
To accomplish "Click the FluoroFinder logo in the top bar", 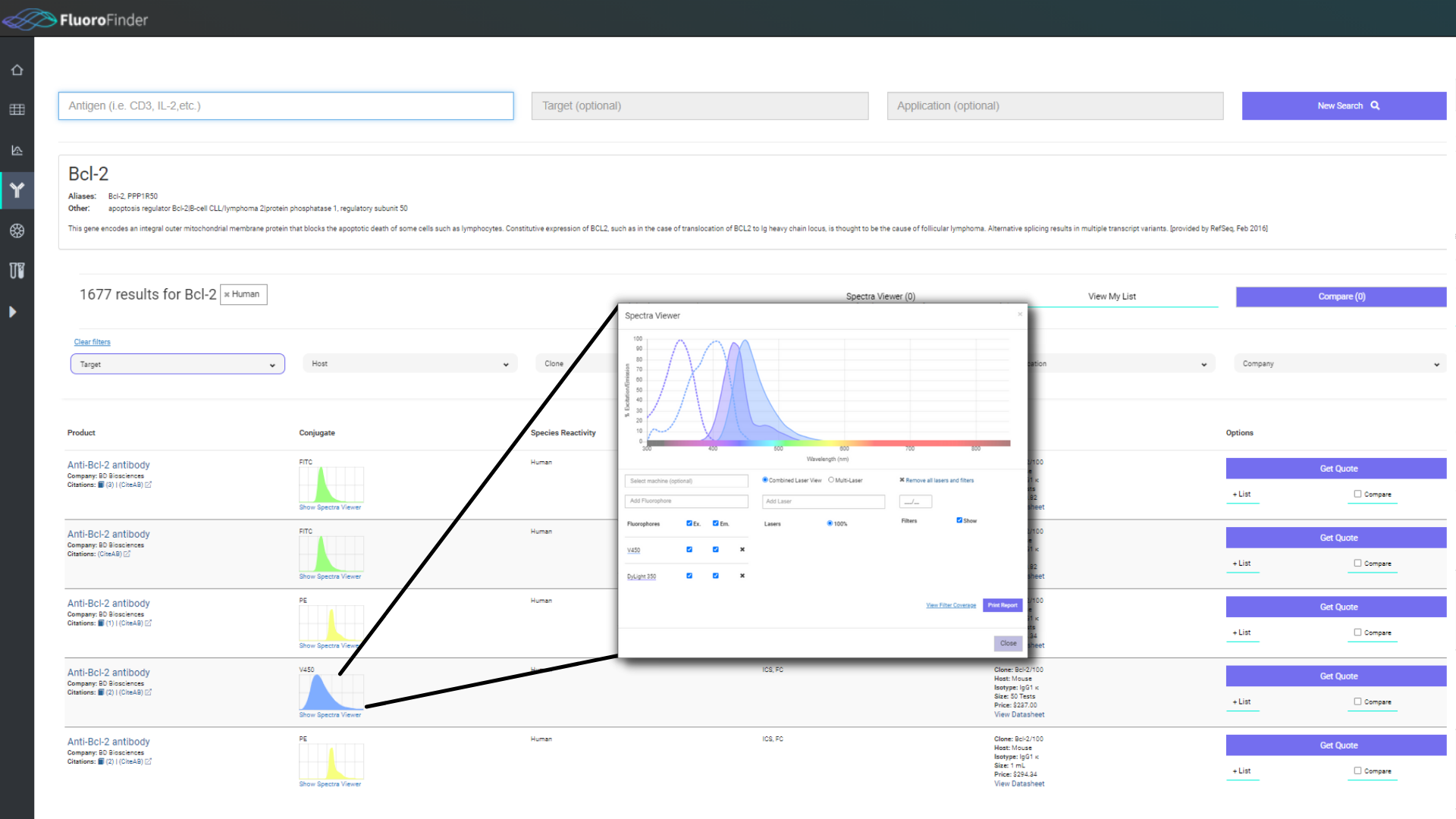I will (x=74, y=18).
